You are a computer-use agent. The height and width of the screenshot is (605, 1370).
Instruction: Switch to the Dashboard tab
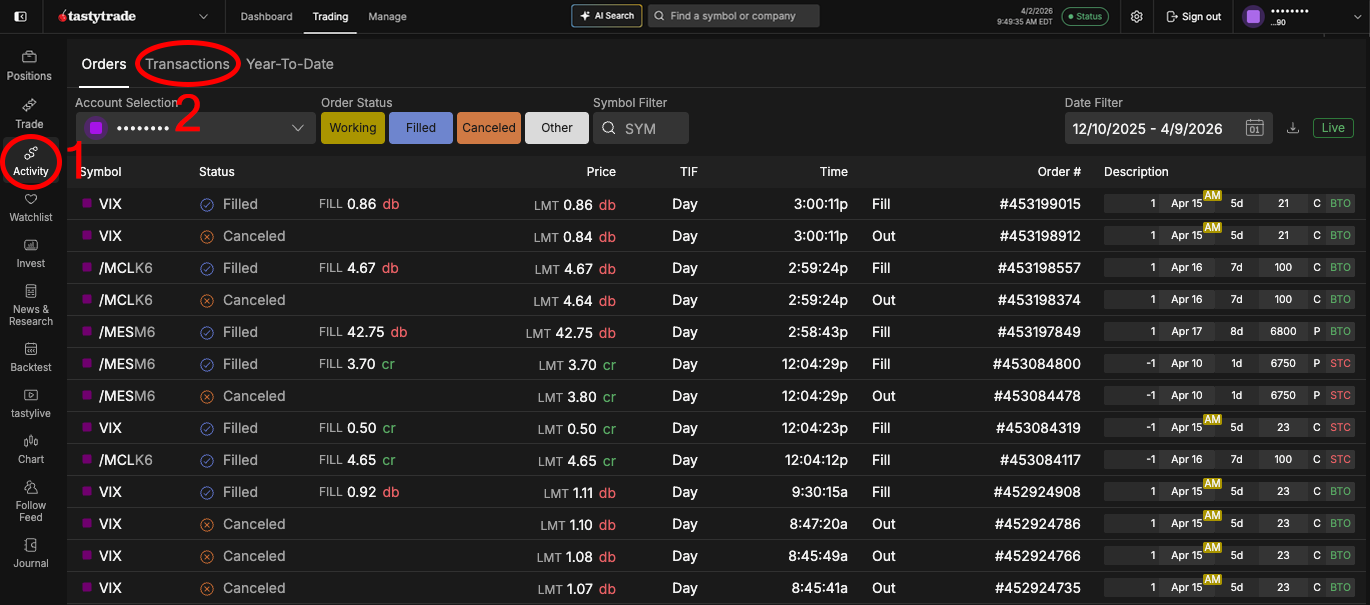pyautogui.click(x=266, y=16)
